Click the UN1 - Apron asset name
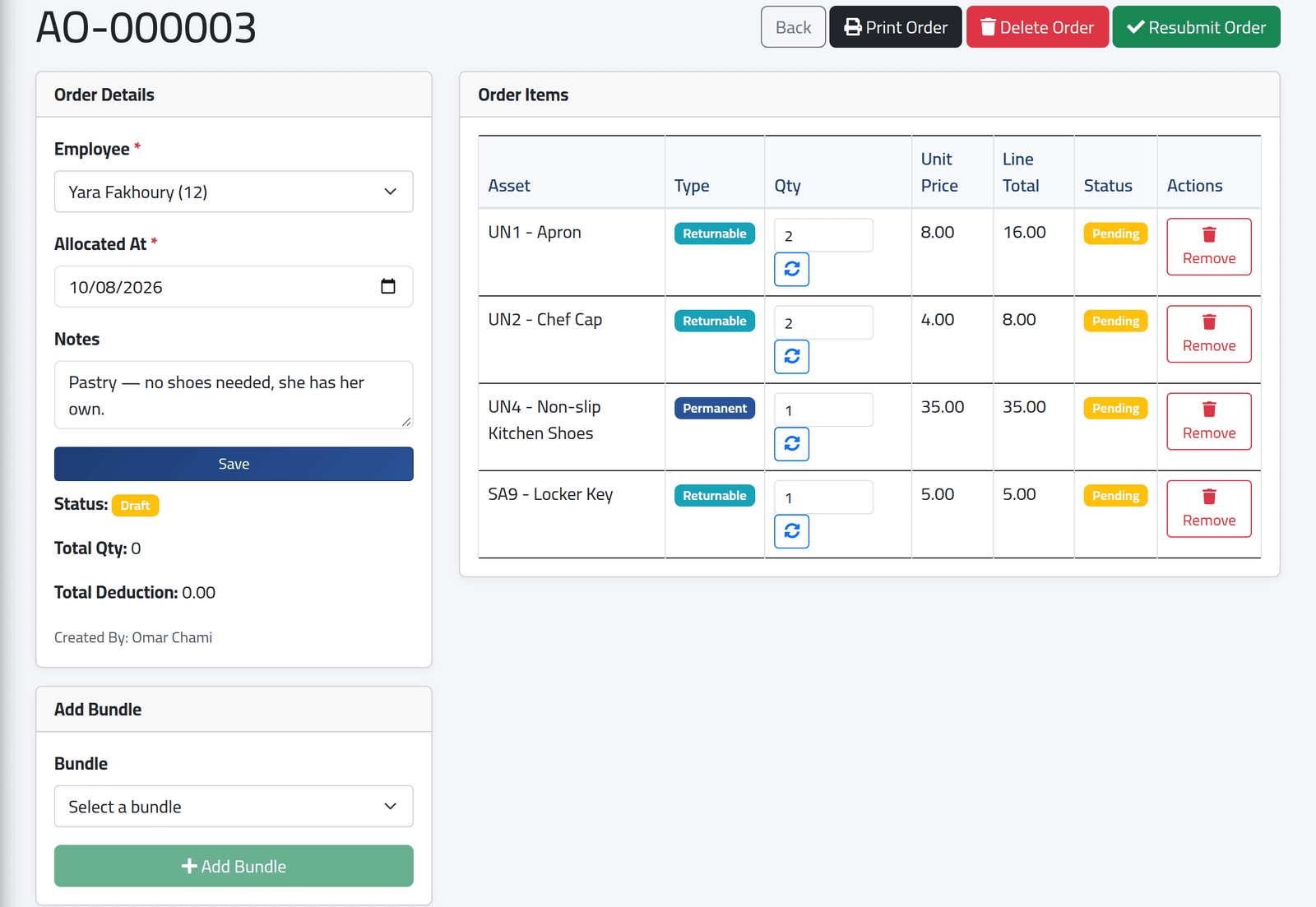Image resolution: width=1316 pixels, height=907 pixels. tap(535, 233)
